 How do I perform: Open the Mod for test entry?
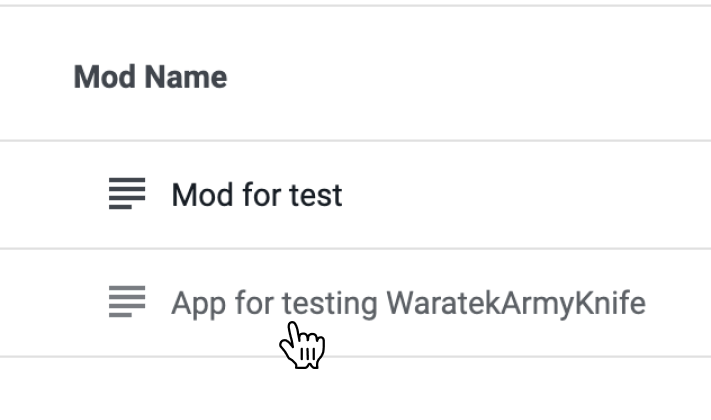click(x=257, y=195)
